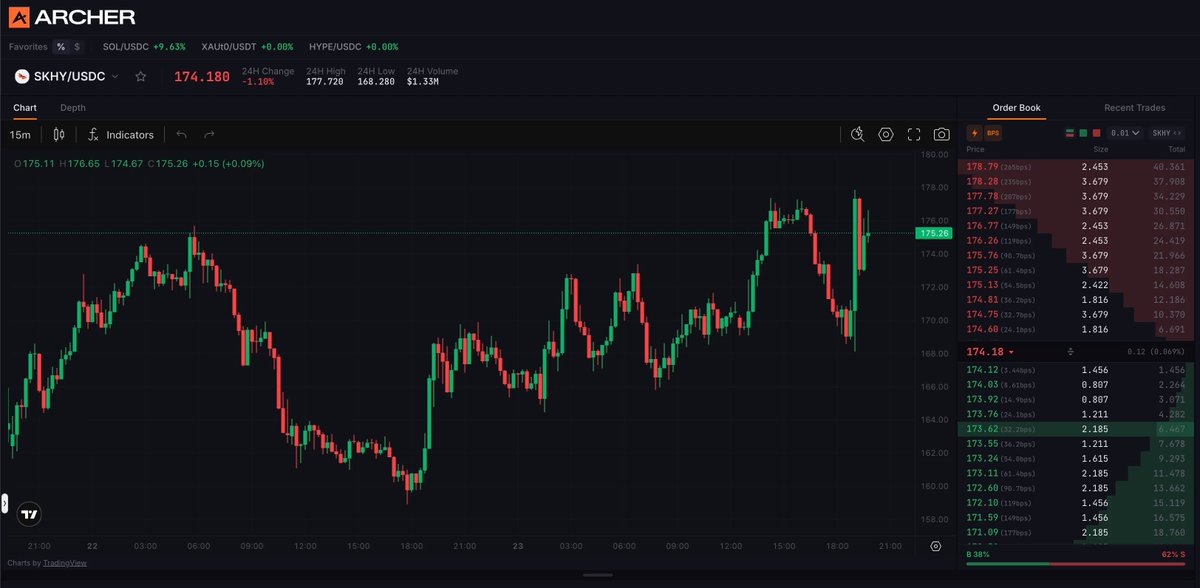Screen dimensions: 1200x588
Task: Open the 0.01 price grouping dropdown
Action: pyautogui.click(x=1125, y=132)
